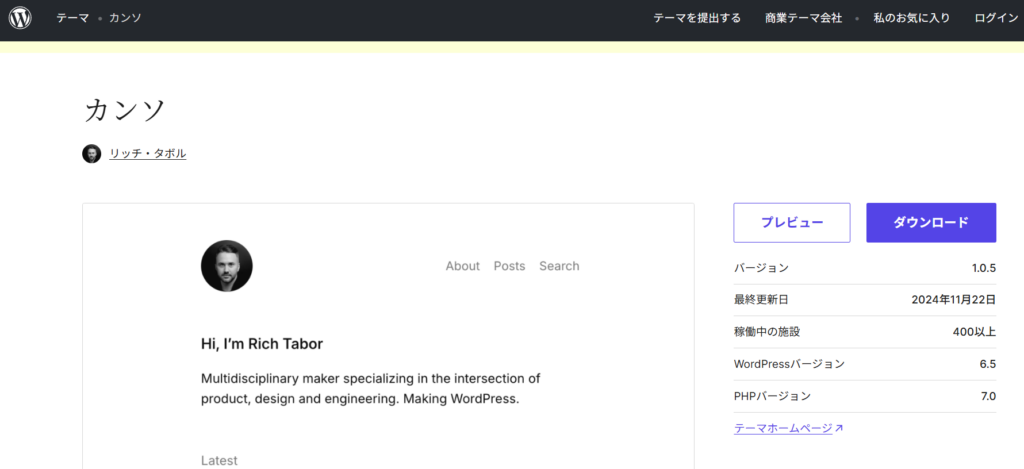
Task: Click the version value 1.0.5
Action: (x=984, y=268)
